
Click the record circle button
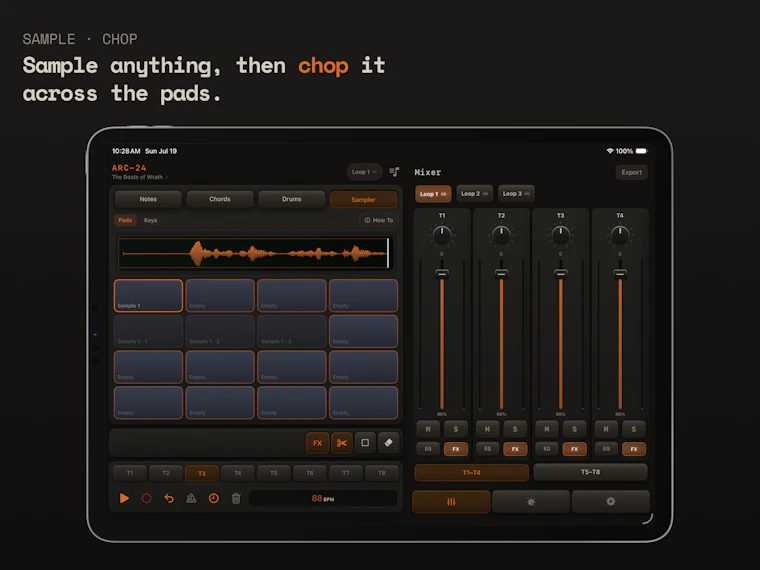146,498
